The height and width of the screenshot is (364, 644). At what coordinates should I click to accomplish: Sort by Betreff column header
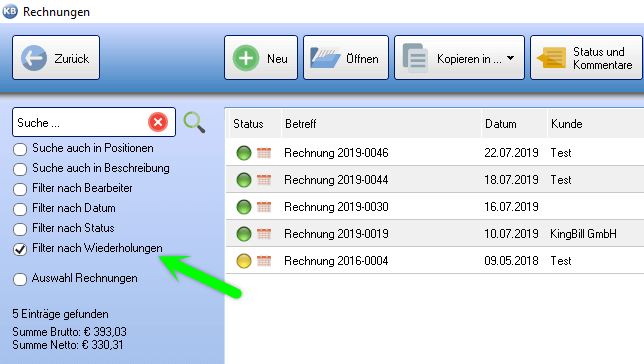[x=381, y=124]
